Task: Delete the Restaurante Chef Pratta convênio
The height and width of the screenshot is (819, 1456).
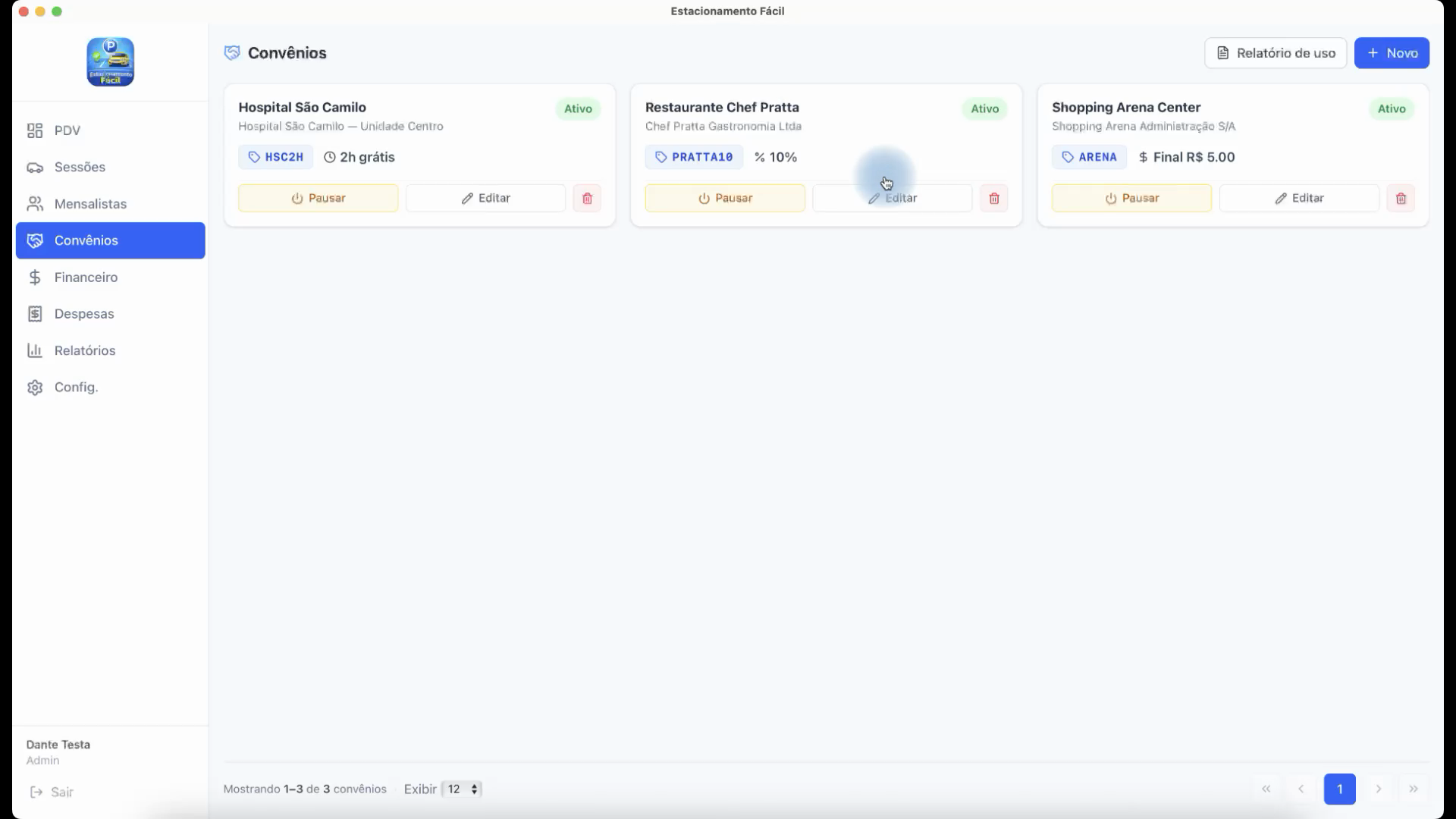Action: coord(994,198)
